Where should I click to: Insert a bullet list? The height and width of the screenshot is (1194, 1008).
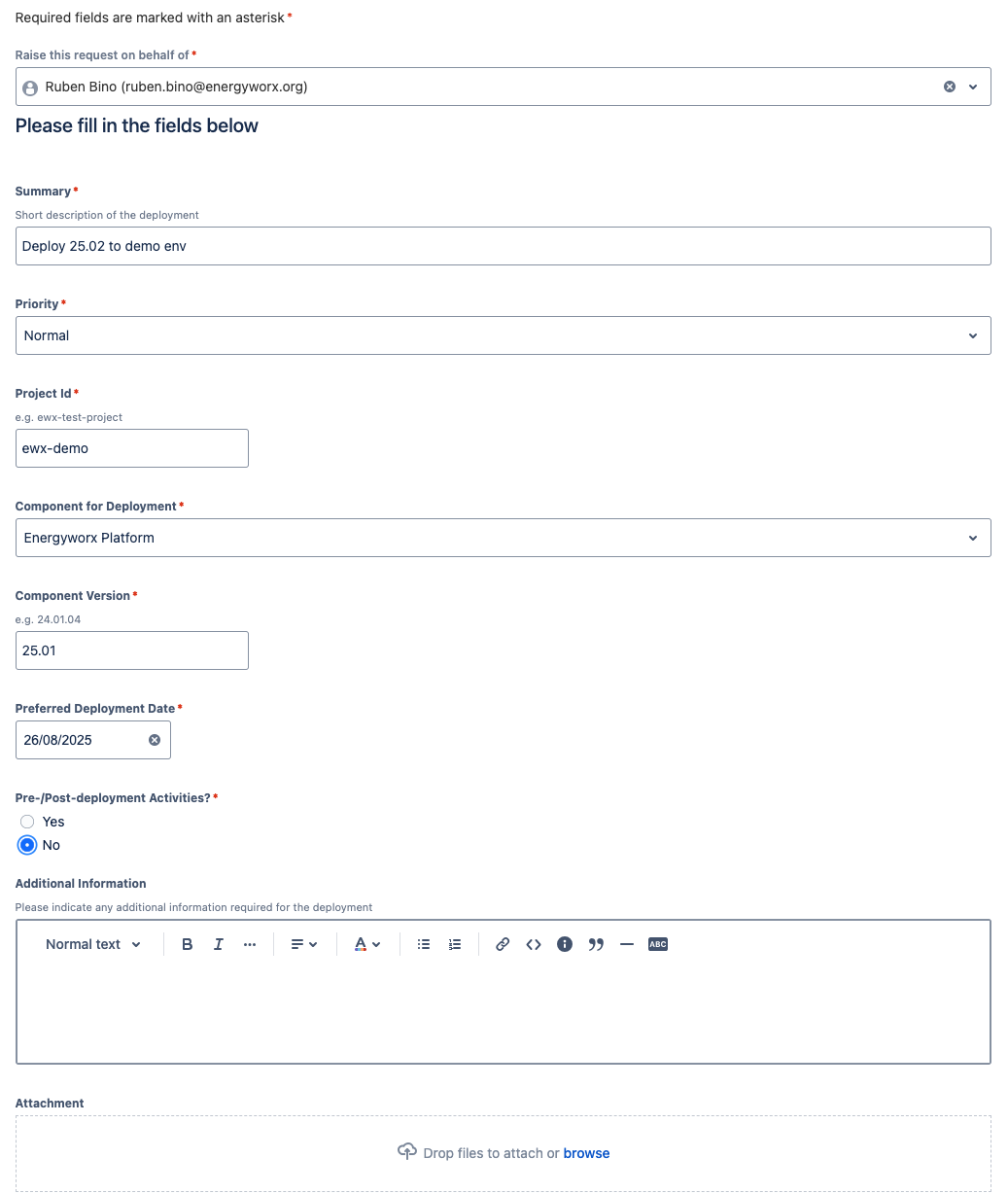pyautogui.click(x=424, y=944)
